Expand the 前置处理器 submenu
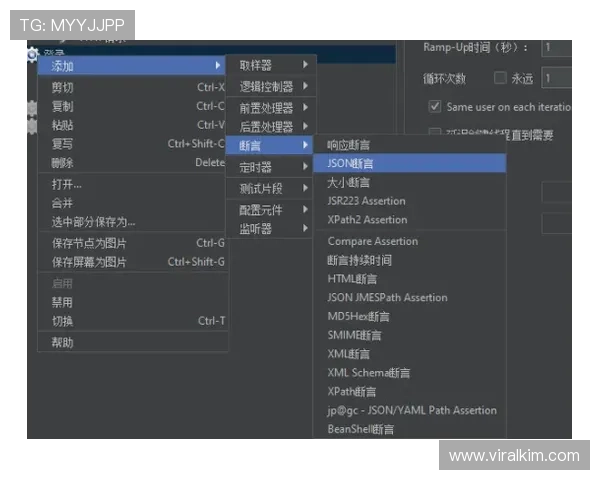 pyautogui.click(x=271, y=108)
